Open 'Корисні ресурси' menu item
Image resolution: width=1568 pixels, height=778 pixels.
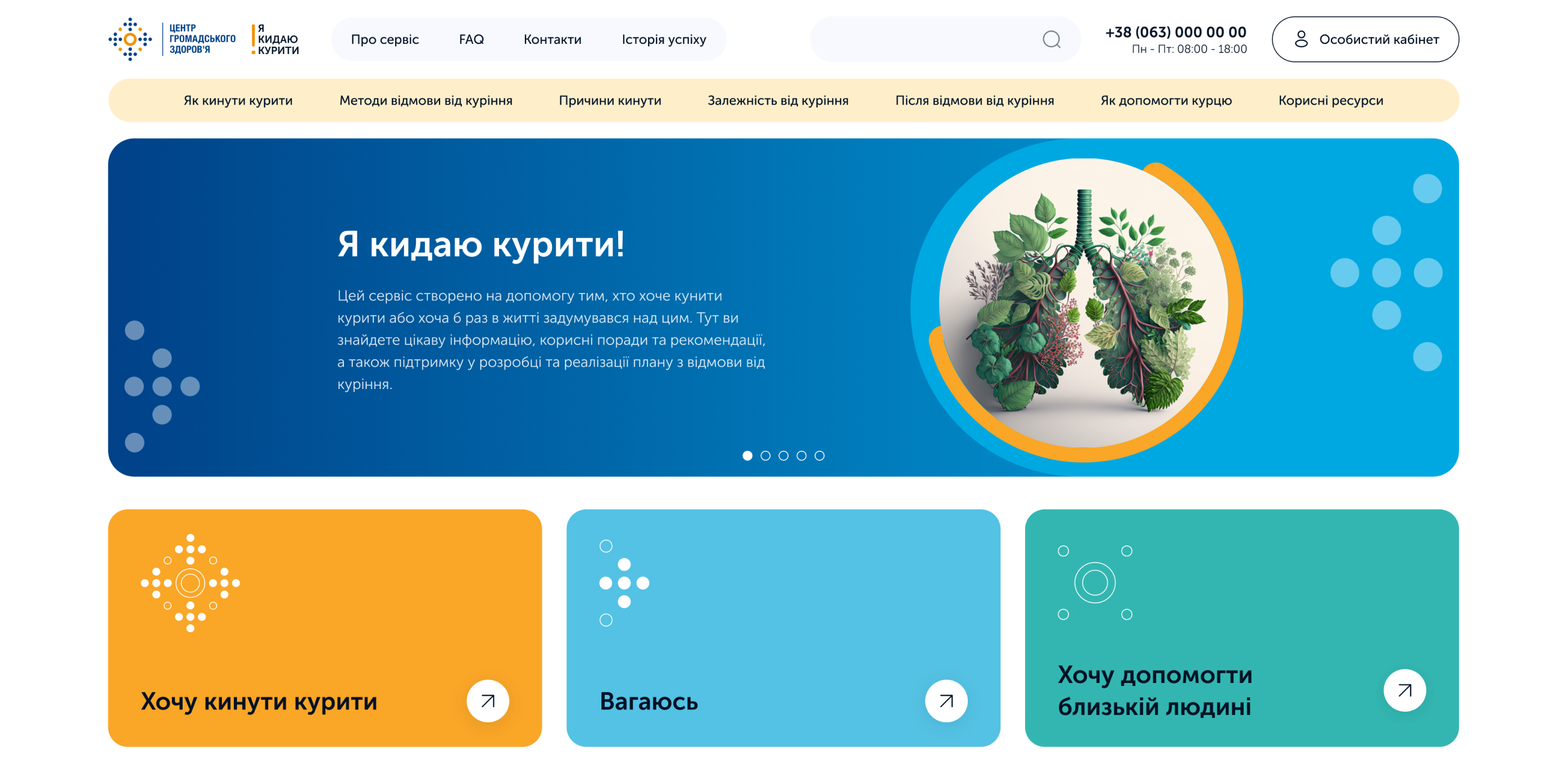(1330, 101)
